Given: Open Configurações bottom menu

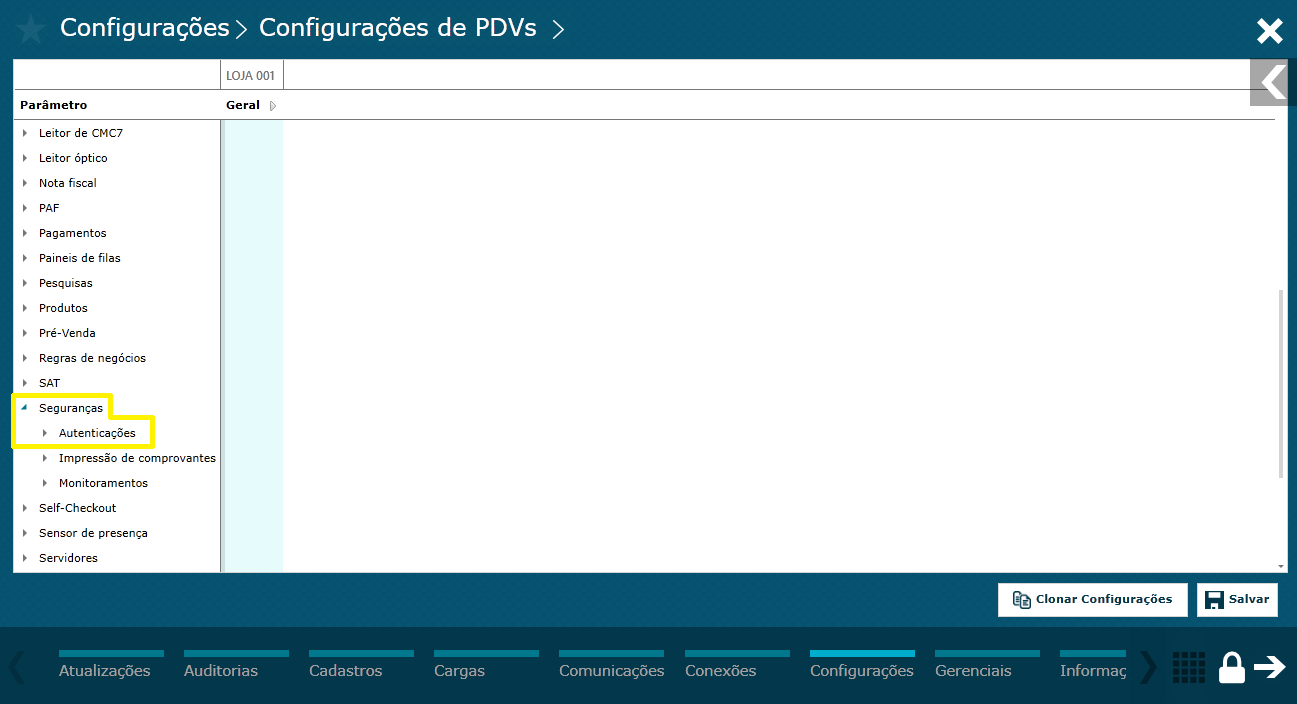Looking at the screenshot, I should pos(862,667).
